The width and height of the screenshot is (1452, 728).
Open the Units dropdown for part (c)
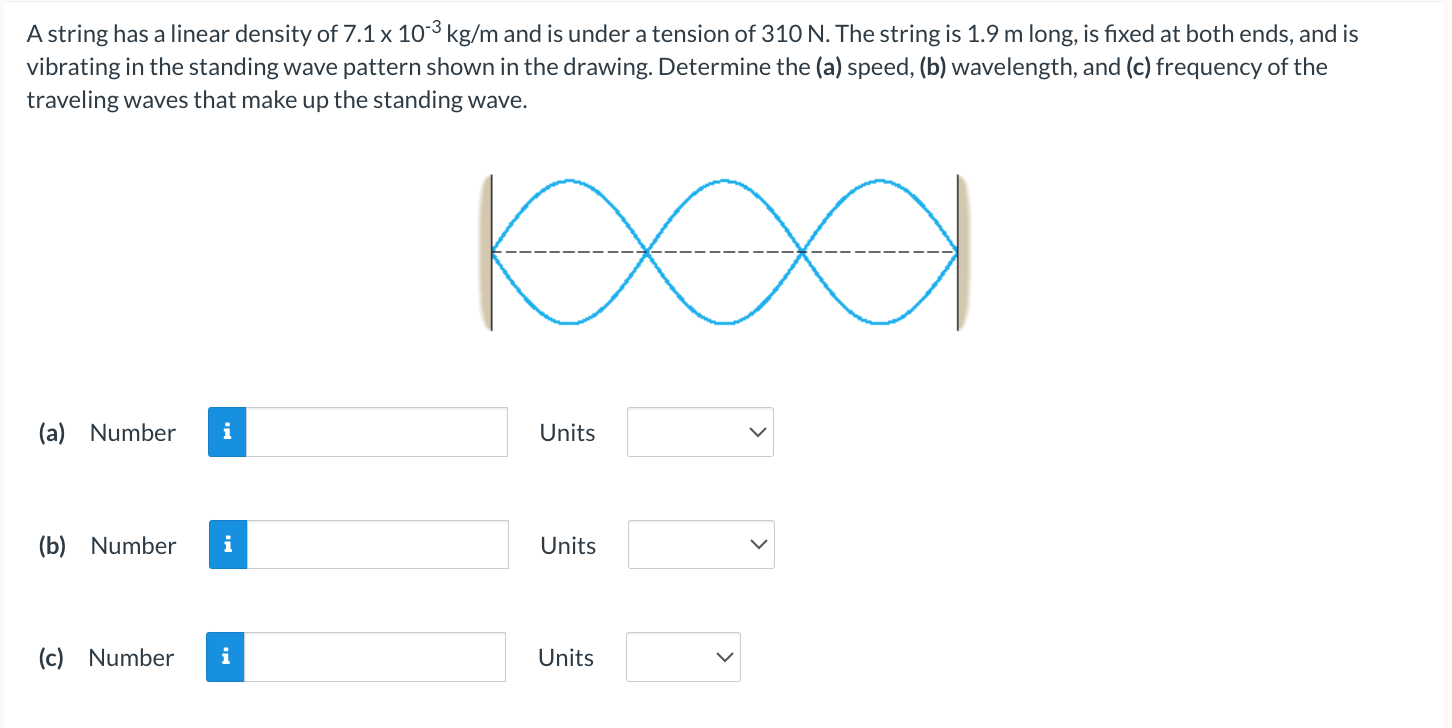pyautogui.click(x=683, y=657)
